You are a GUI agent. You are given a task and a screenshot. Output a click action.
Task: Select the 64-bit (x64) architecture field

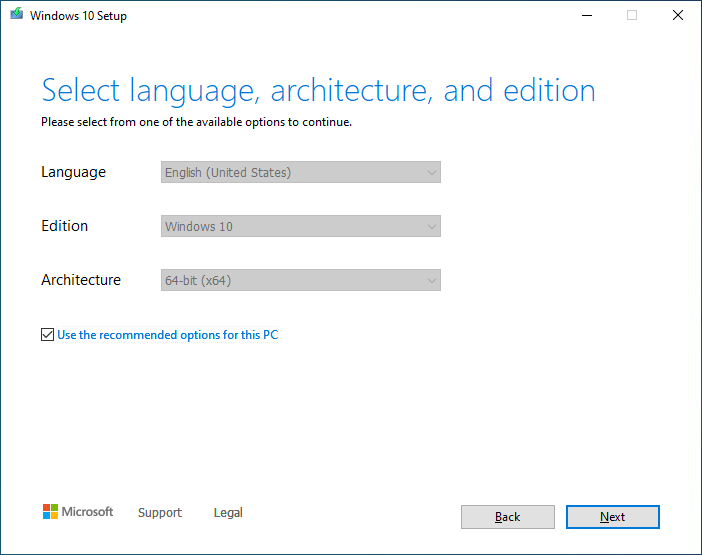pos(290,281)
